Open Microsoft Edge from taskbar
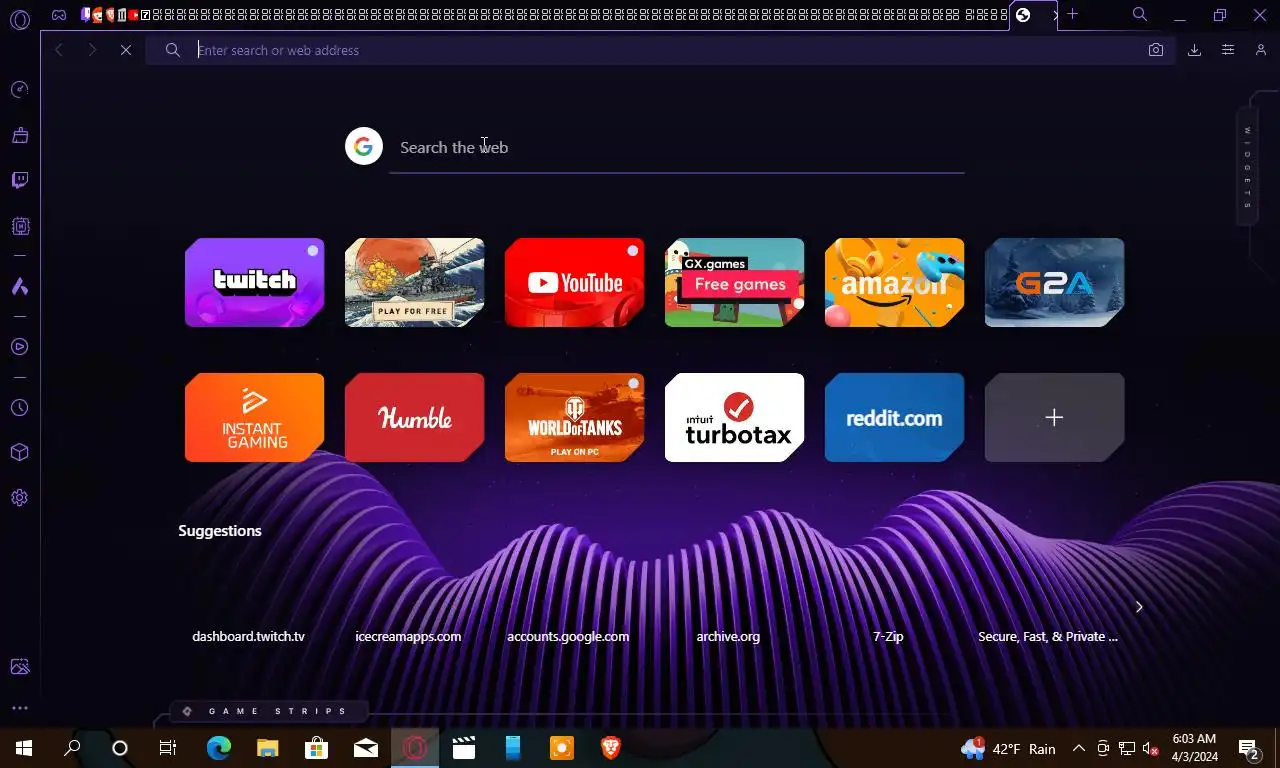The image size is (1280, 768). pos(218,748)
